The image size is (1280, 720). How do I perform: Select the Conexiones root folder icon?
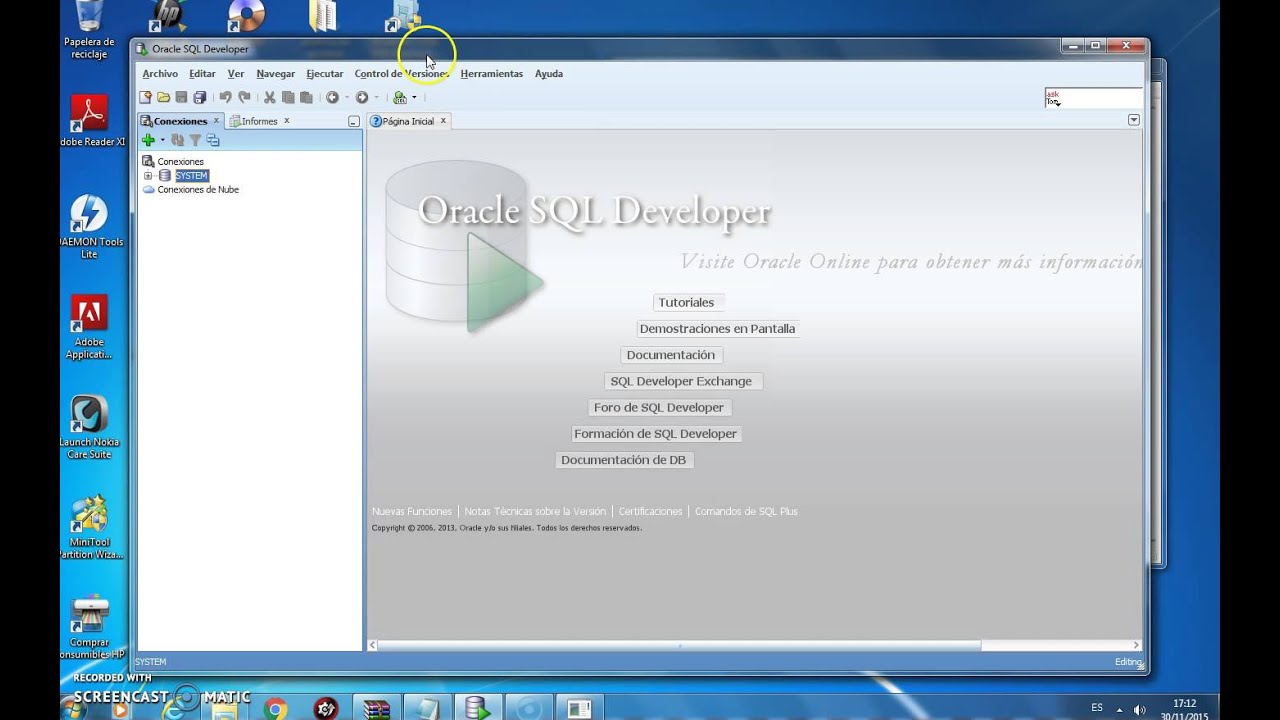click(x=148, y=161)
